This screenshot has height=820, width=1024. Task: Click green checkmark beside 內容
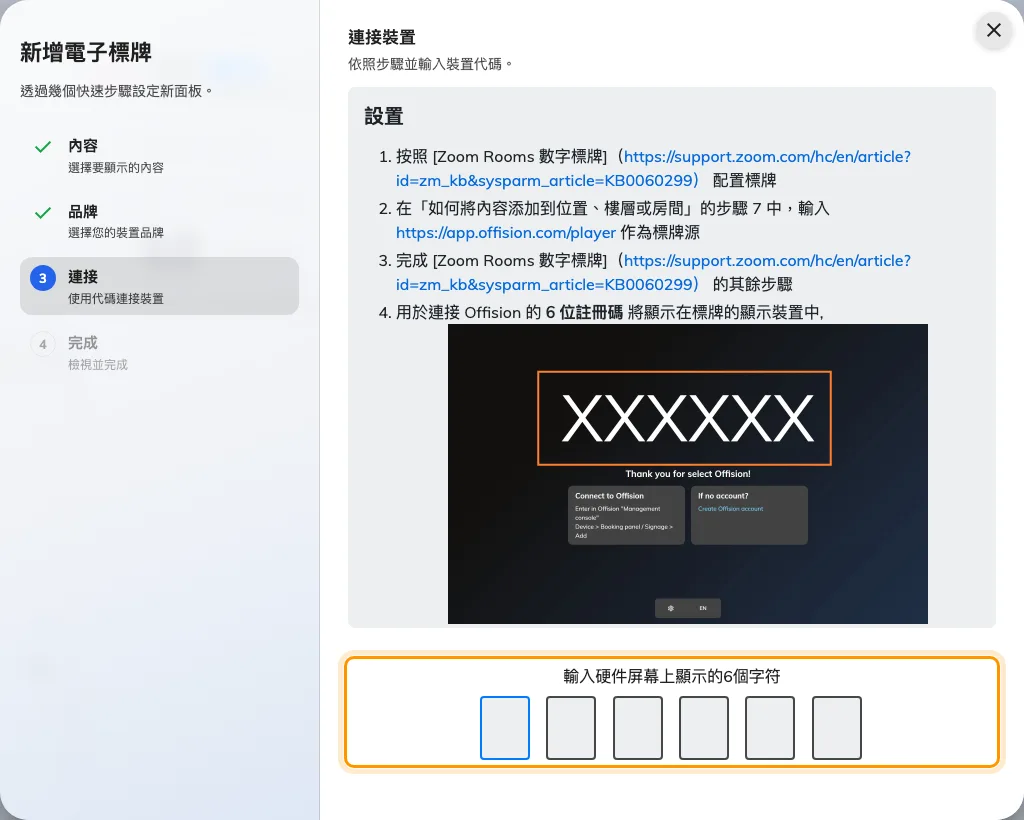click(43, 147)
